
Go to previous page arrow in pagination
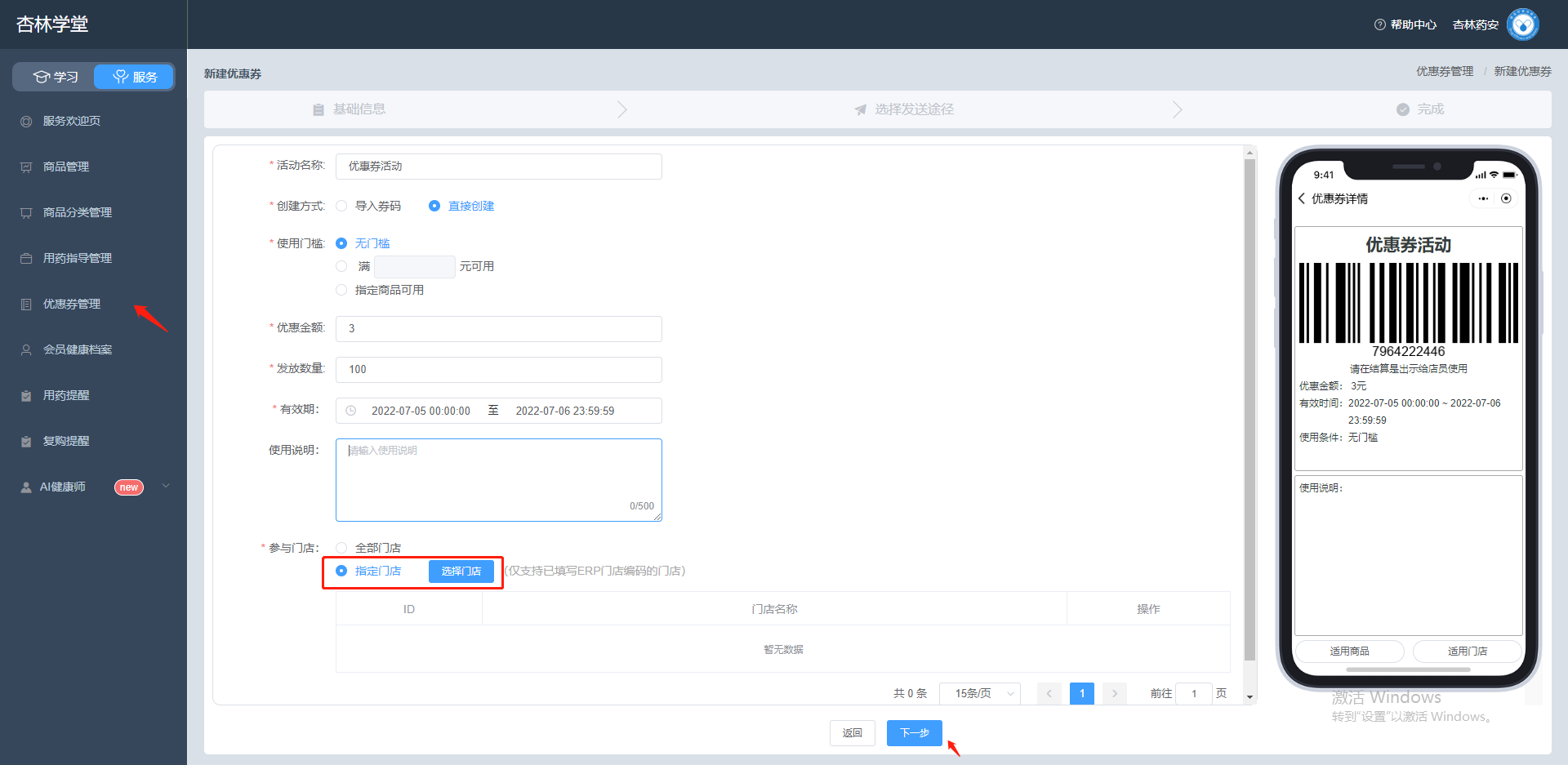click(1049, 693)
